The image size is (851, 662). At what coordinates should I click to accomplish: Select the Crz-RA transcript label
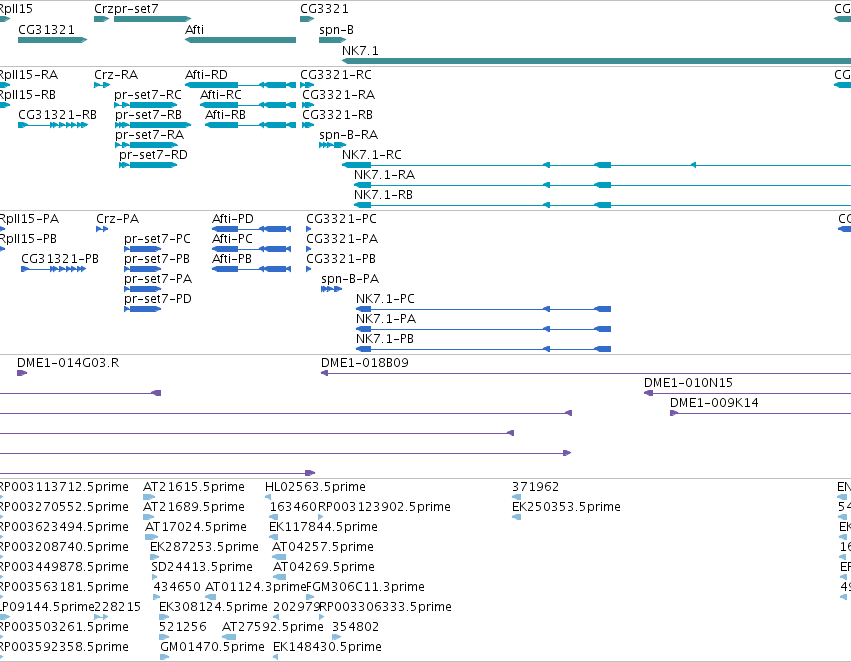[x=116, y=75]
